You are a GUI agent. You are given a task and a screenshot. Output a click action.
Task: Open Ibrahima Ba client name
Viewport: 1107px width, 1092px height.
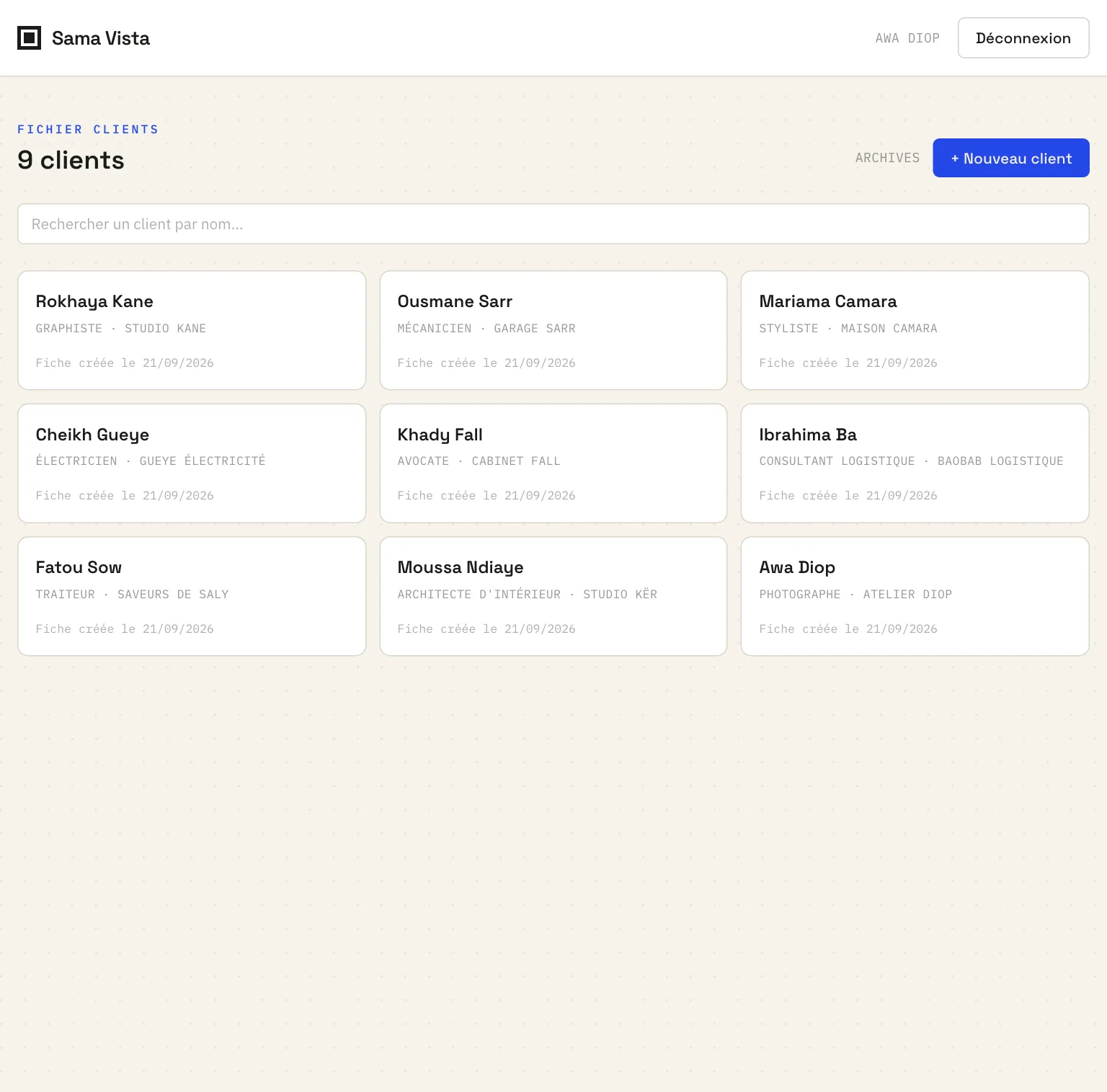click(x=808, y=435)
